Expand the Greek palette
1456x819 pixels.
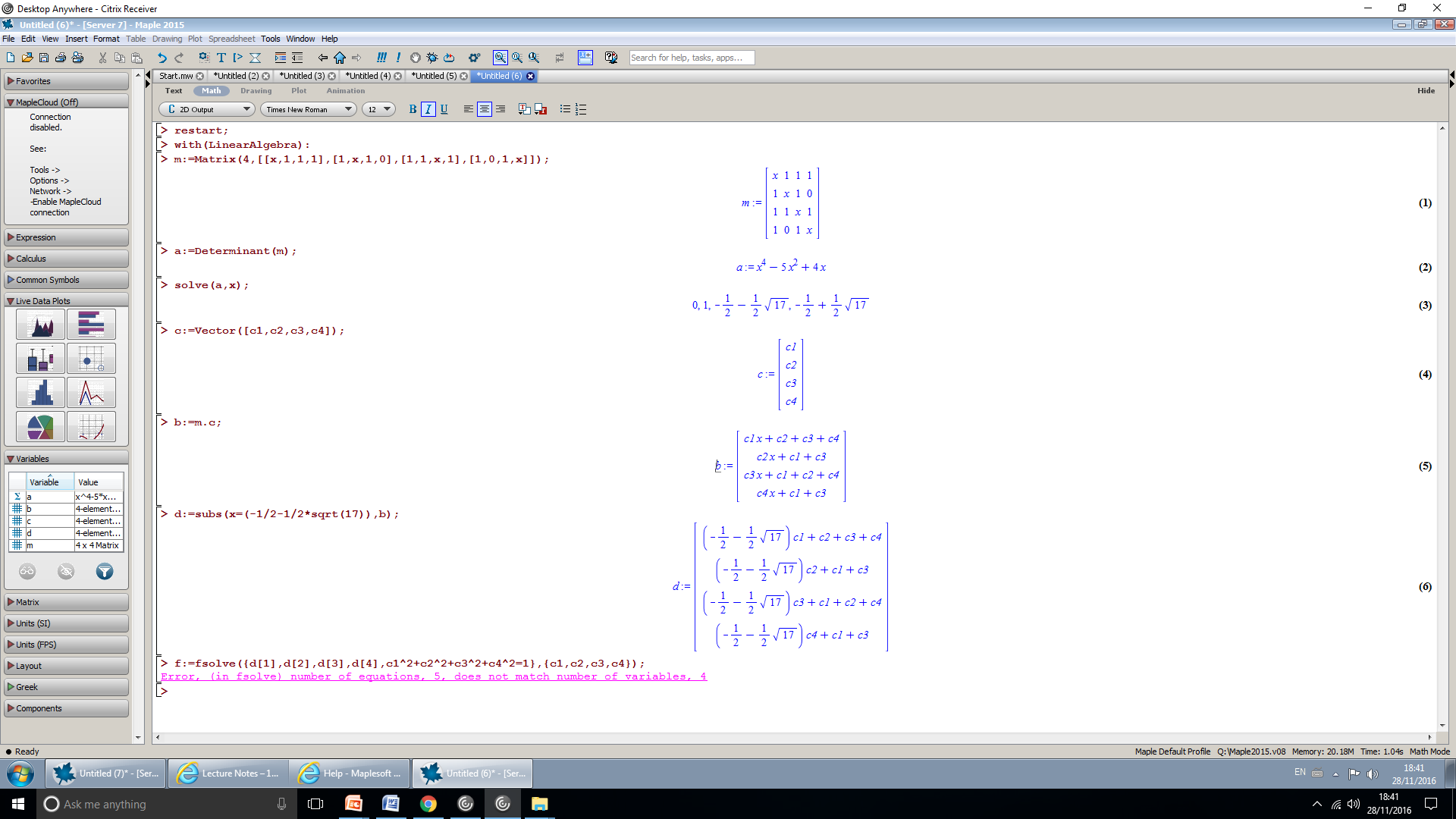(67, 687)
